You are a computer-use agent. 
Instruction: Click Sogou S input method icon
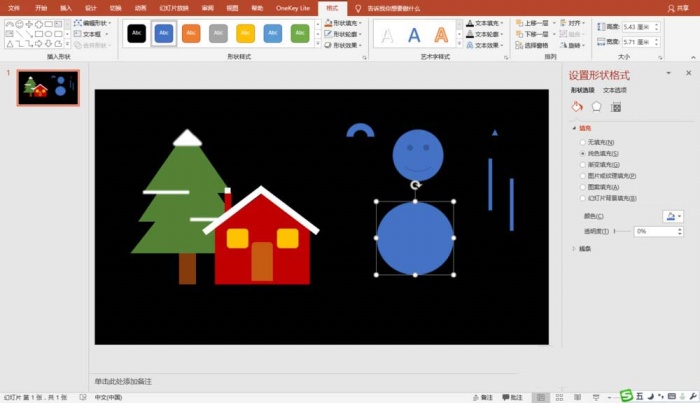coord(626,395)
